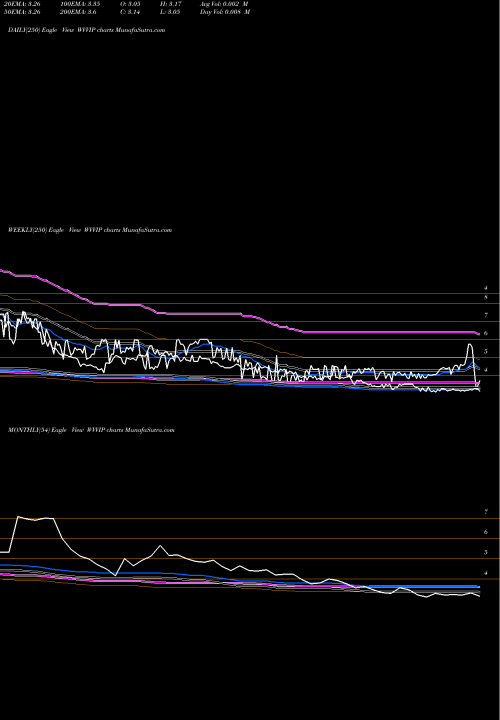Click the DAILY(250) Eagle View chart title
Image resolution: width=500 pixels, height=720 pixels.
tap(87, 30)
